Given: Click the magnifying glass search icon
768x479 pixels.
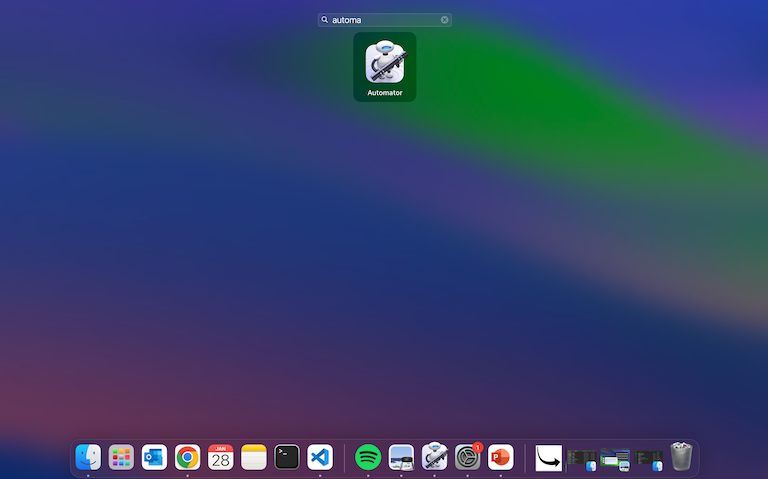Looking at the screenshot, I should [324, 20].
